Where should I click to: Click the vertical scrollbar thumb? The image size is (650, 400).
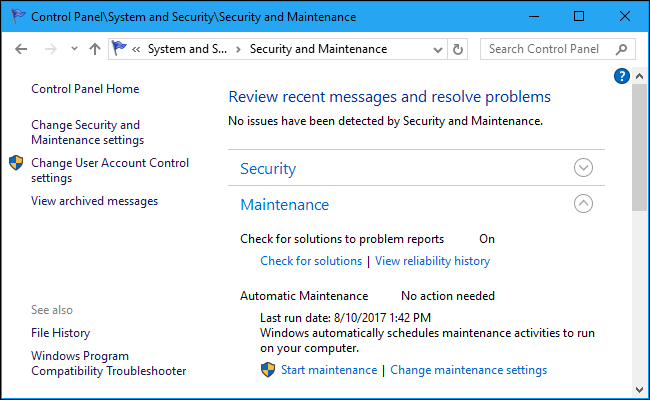pyautogui.click(x=640, y=140)
